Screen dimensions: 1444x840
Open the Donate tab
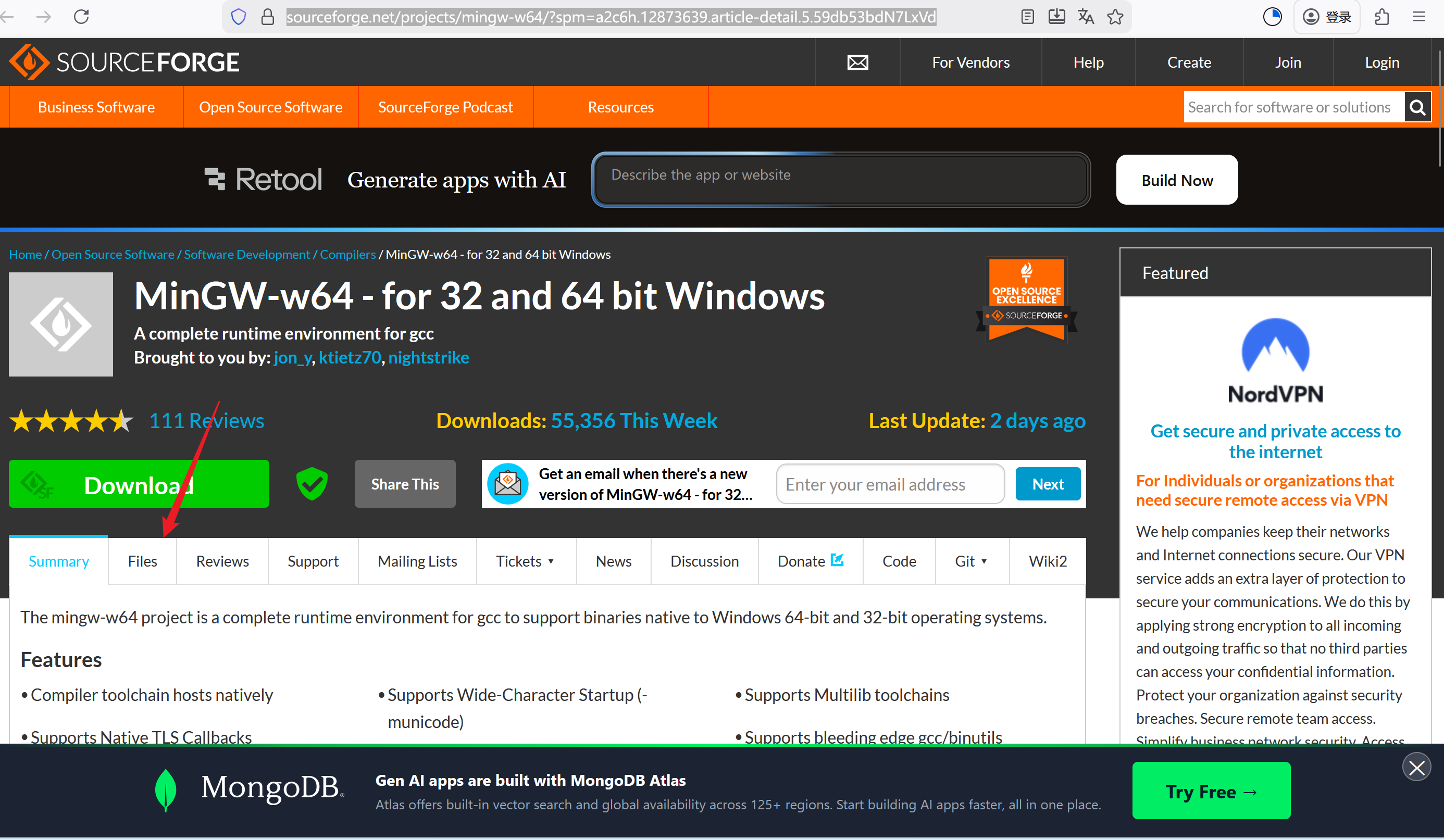[810, 561]
